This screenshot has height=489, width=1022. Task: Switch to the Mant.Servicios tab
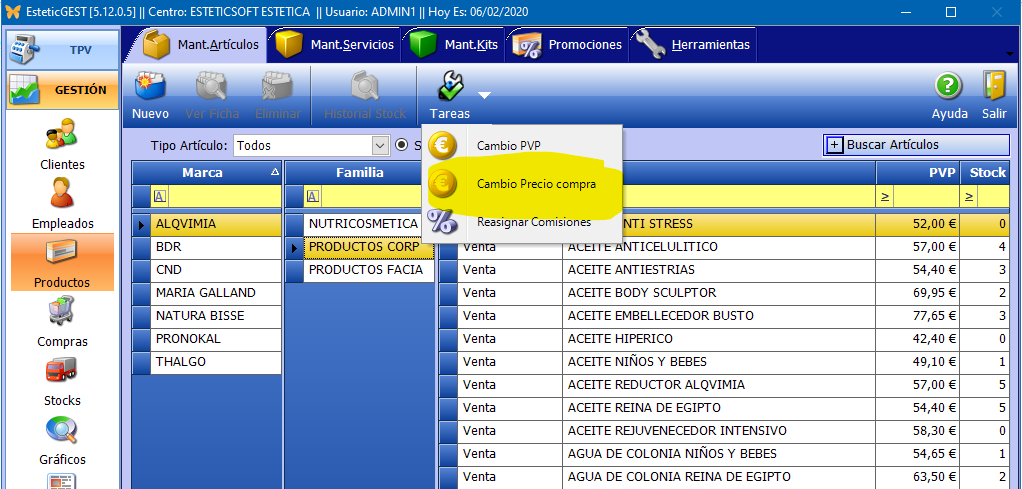(336, 45)
